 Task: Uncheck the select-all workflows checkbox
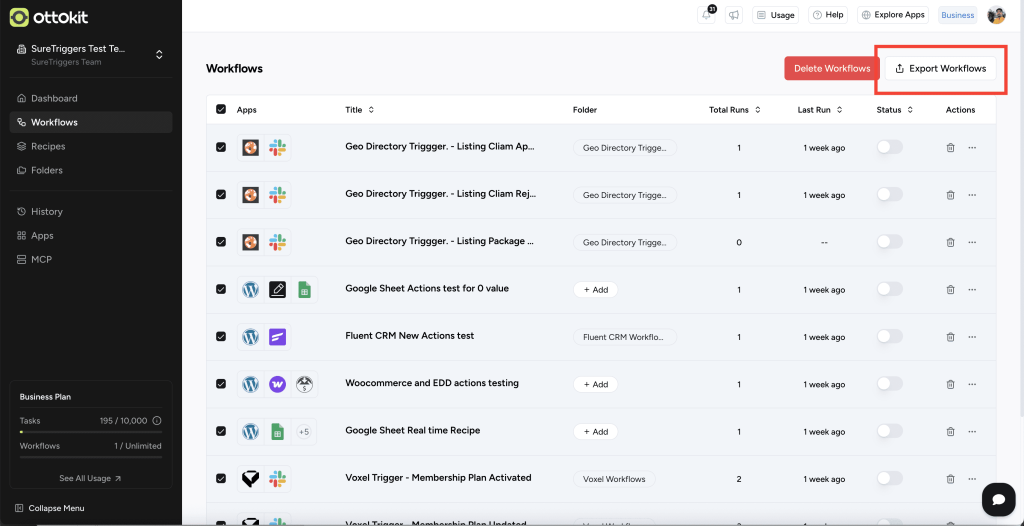[221, 110]
